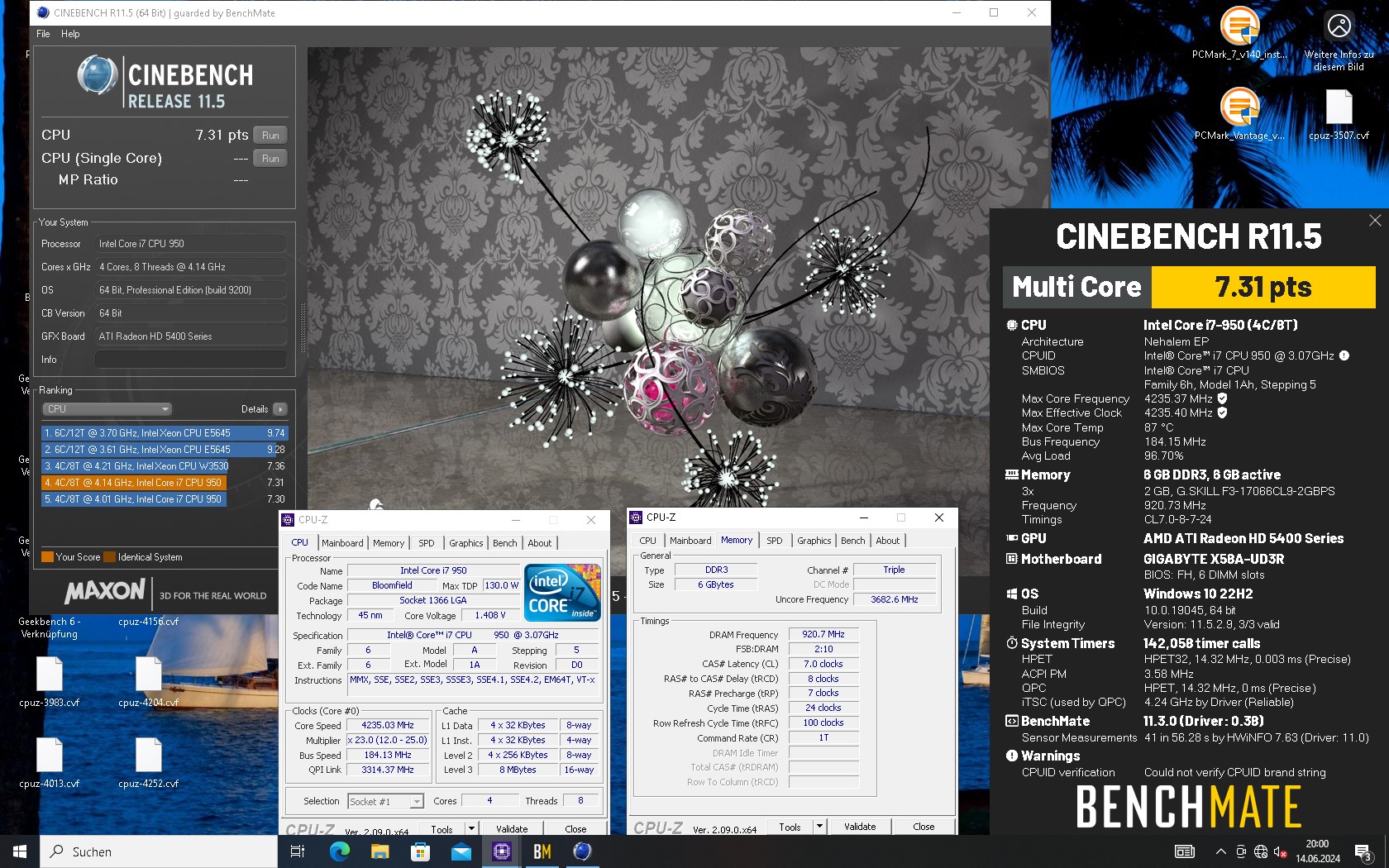Image resolution: width=1389 pixels, height=868 pixels.
Task: Open File Explorer from taskbar
Action: tap(379, 851)
